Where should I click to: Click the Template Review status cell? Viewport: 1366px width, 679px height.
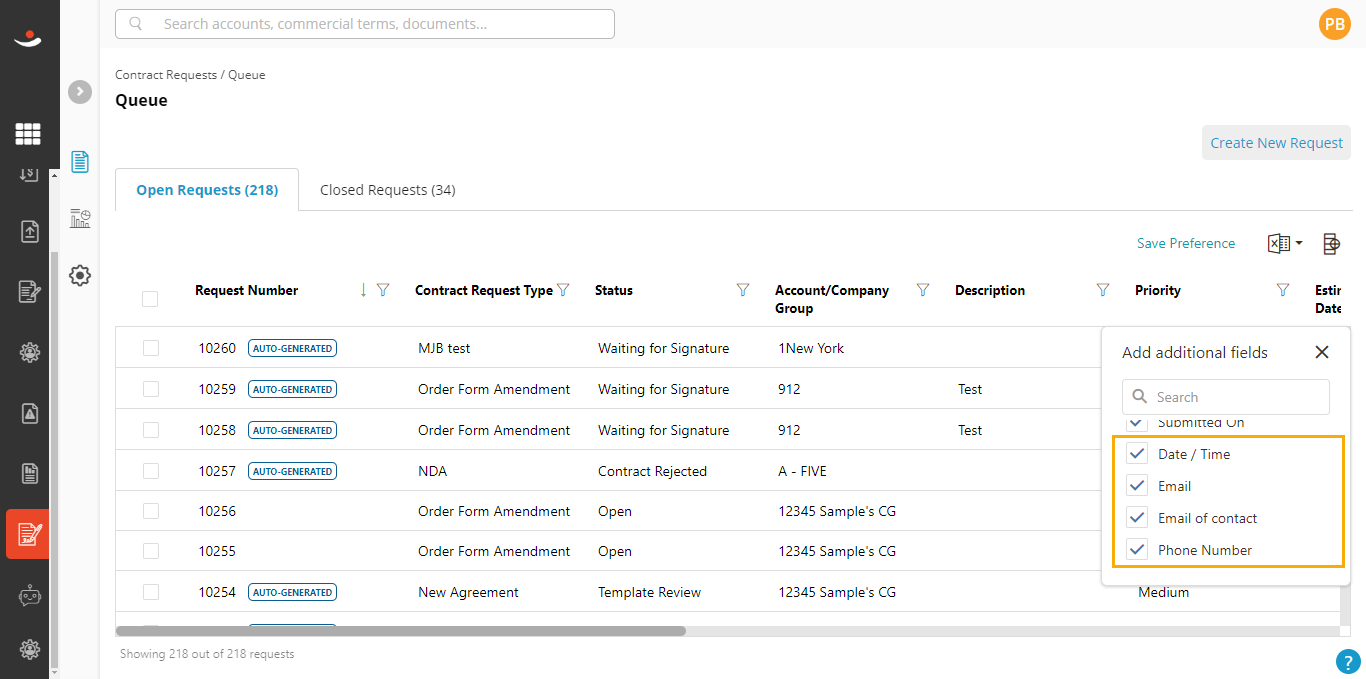[650, 592]
